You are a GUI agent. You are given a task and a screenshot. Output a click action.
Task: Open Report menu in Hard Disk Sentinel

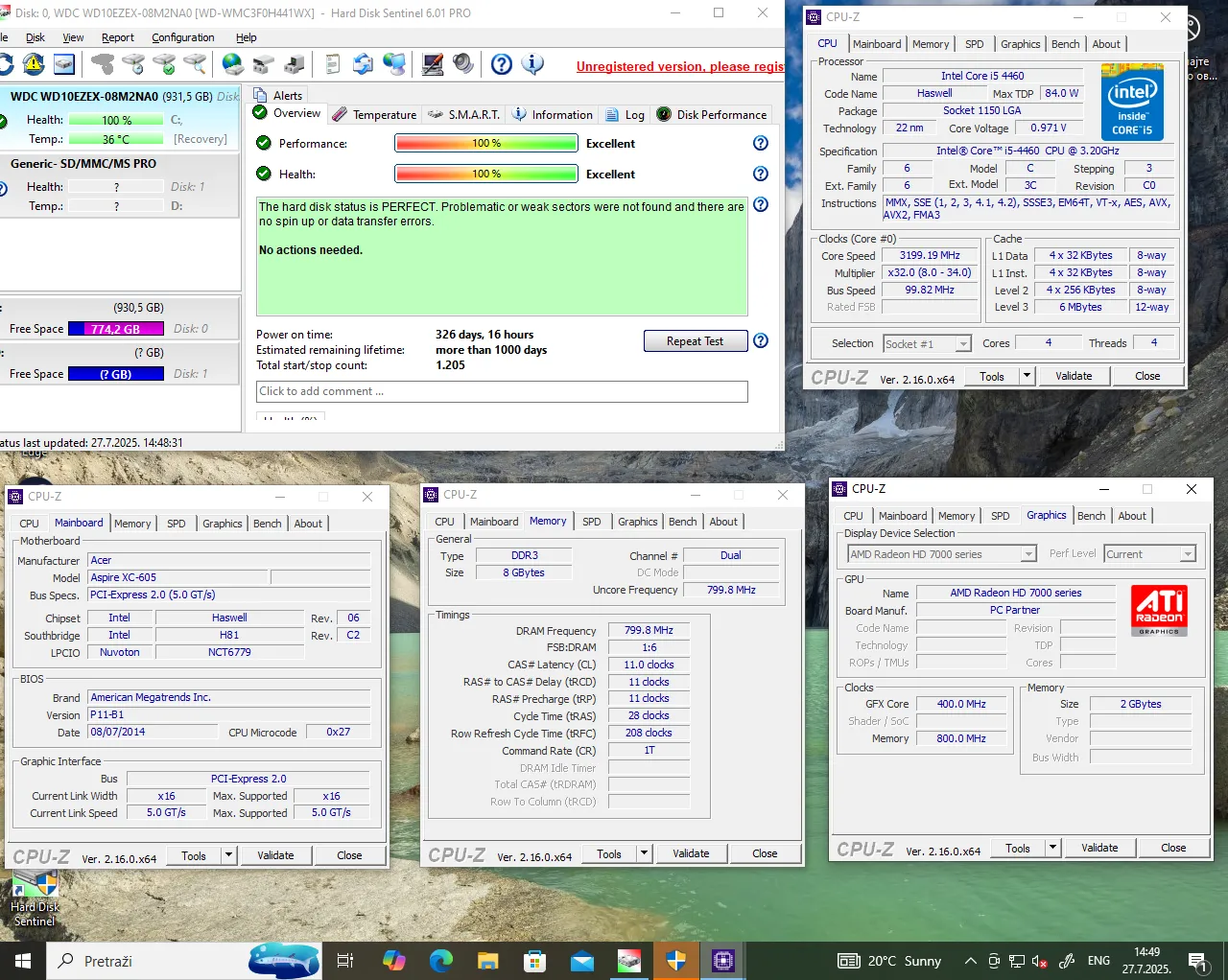117,37
